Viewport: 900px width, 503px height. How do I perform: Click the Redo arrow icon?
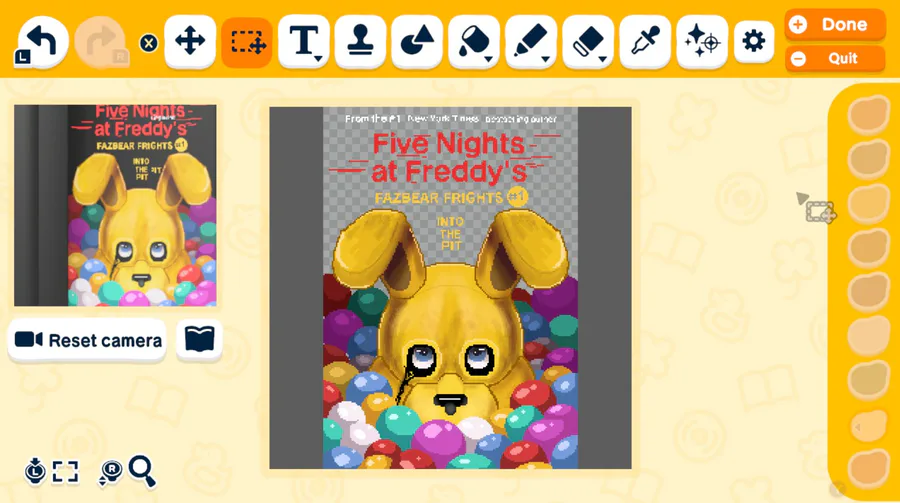(x=101, y=41)
